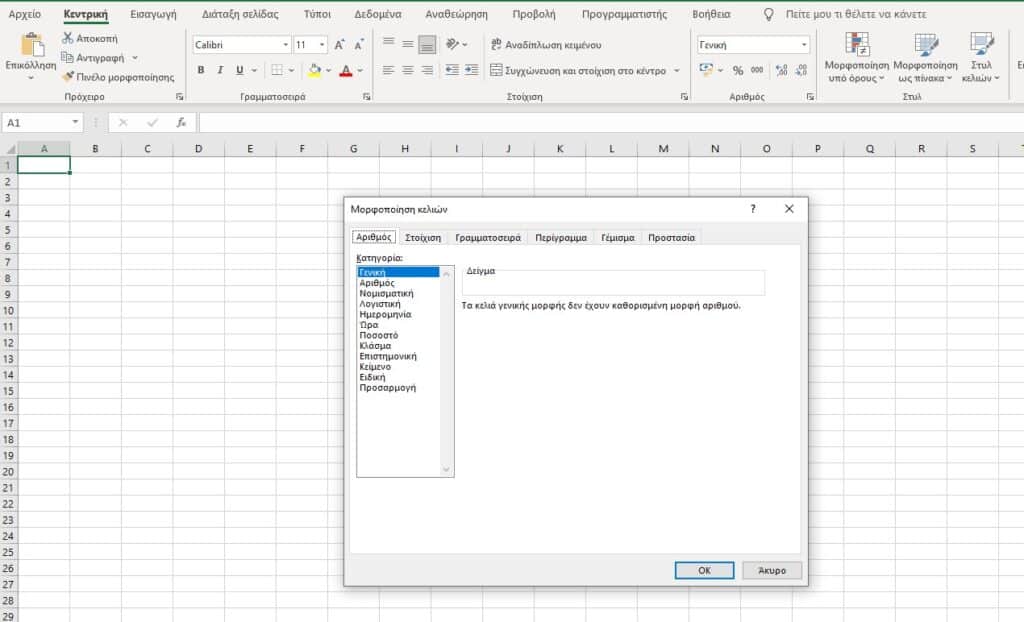Click Άκυρο to cancel the dialog
The width and height of the screenshot is (1024, 622).
772,570
